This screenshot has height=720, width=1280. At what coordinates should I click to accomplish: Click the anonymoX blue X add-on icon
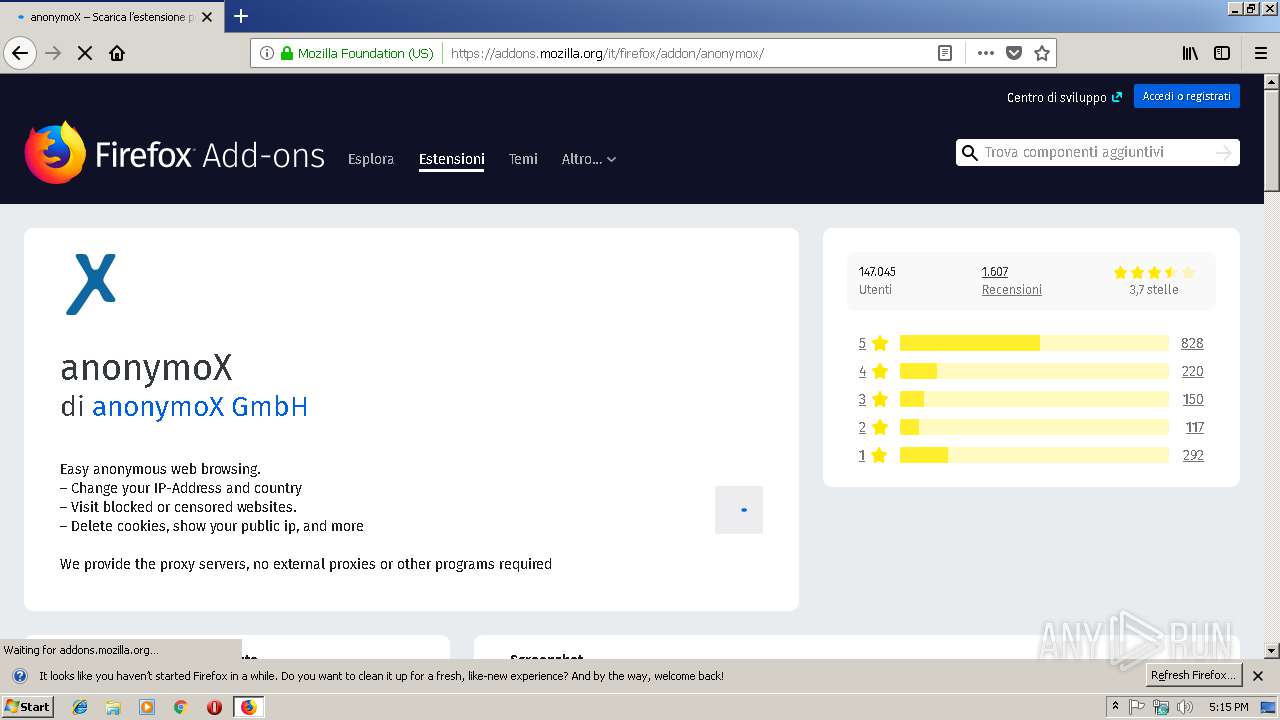(x=91, y=284)
